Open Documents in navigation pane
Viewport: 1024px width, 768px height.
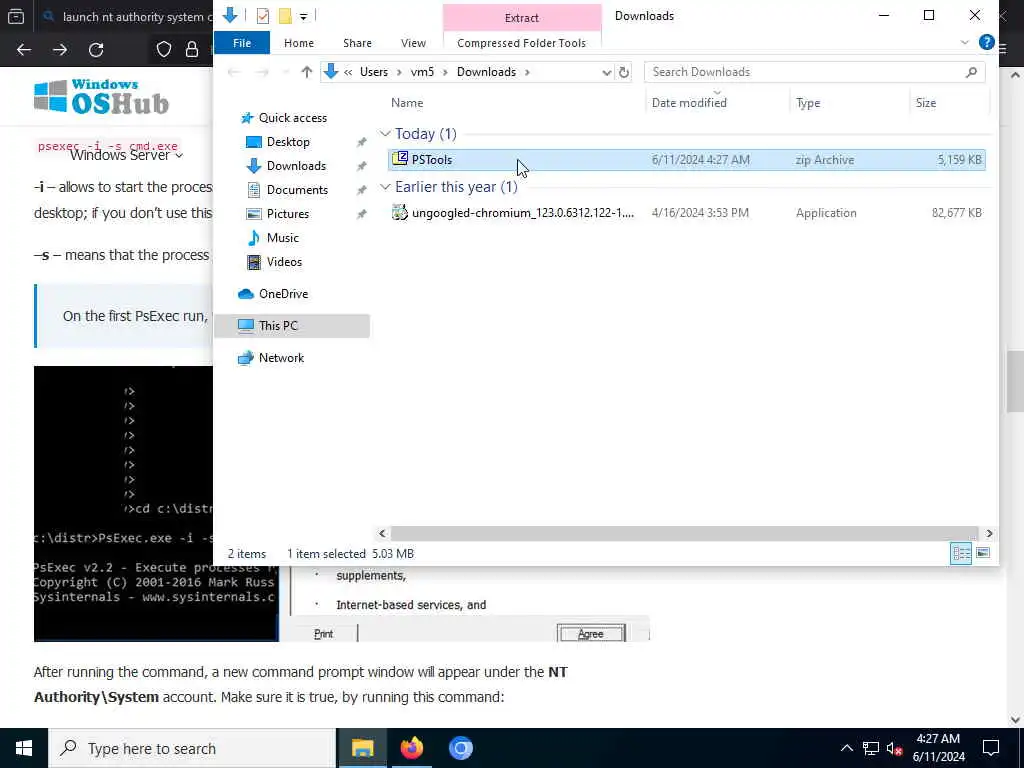click(x=297, y=190)
